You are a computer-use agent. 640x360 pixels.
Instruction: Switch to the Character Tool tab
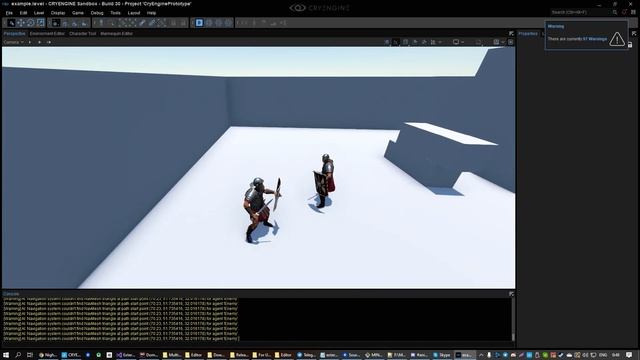point(82,33)
